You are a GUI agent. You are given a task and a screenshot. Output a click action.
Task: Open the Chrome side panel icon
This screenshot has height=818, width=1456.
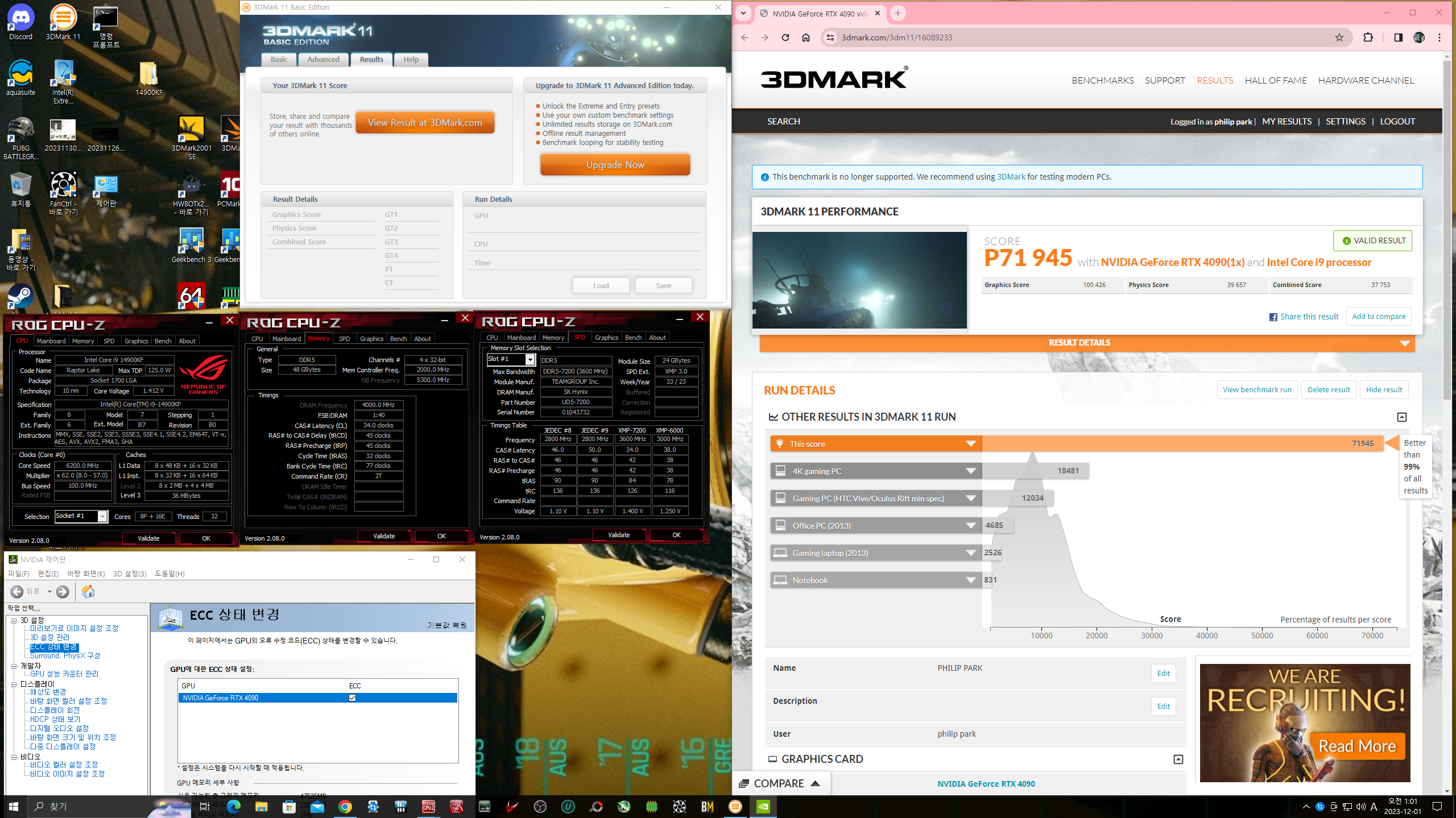click(1398, 38)
